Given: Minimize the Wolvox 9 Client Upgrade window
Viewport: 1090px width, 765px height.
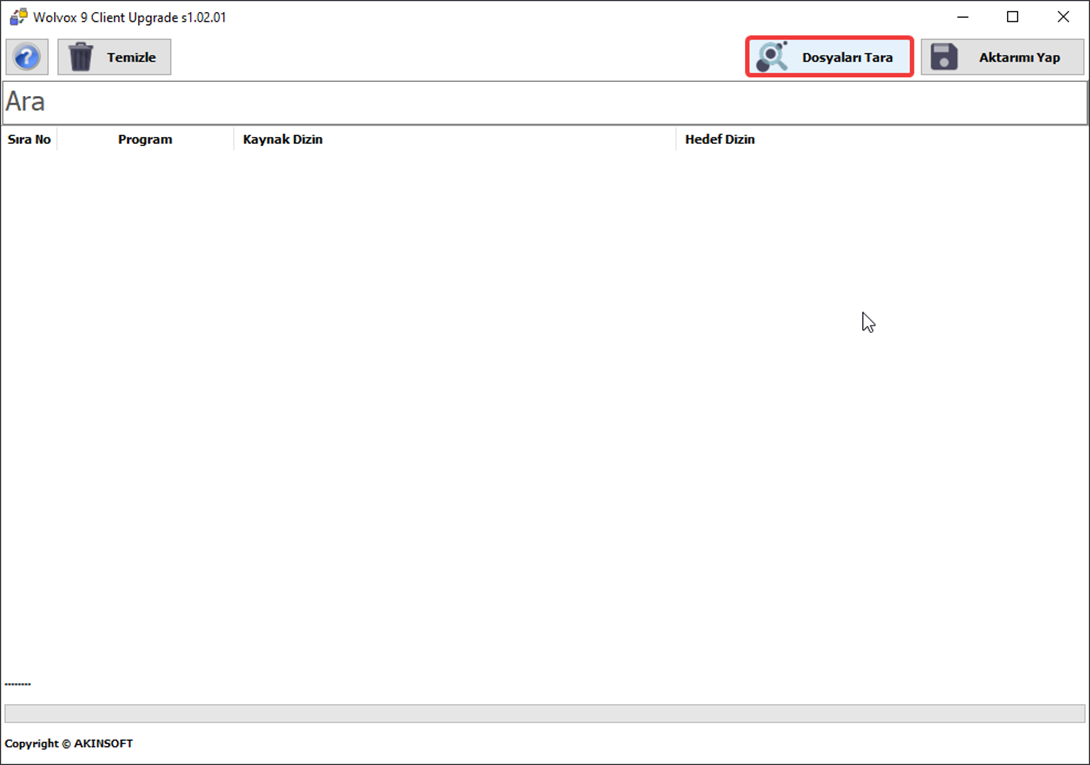Looking at the screenshot, I should click(963, 17).
